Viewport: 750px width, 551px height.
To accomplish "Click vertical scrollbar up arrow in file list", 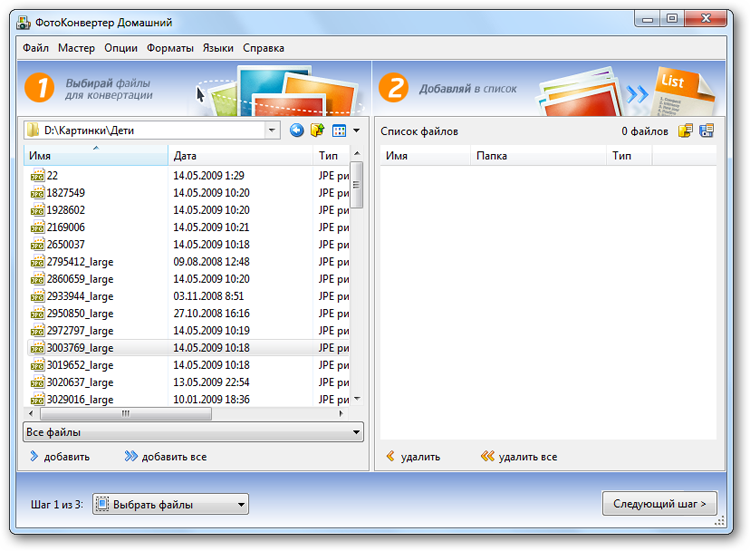I will pyautogui.click(x=357, y=153).
